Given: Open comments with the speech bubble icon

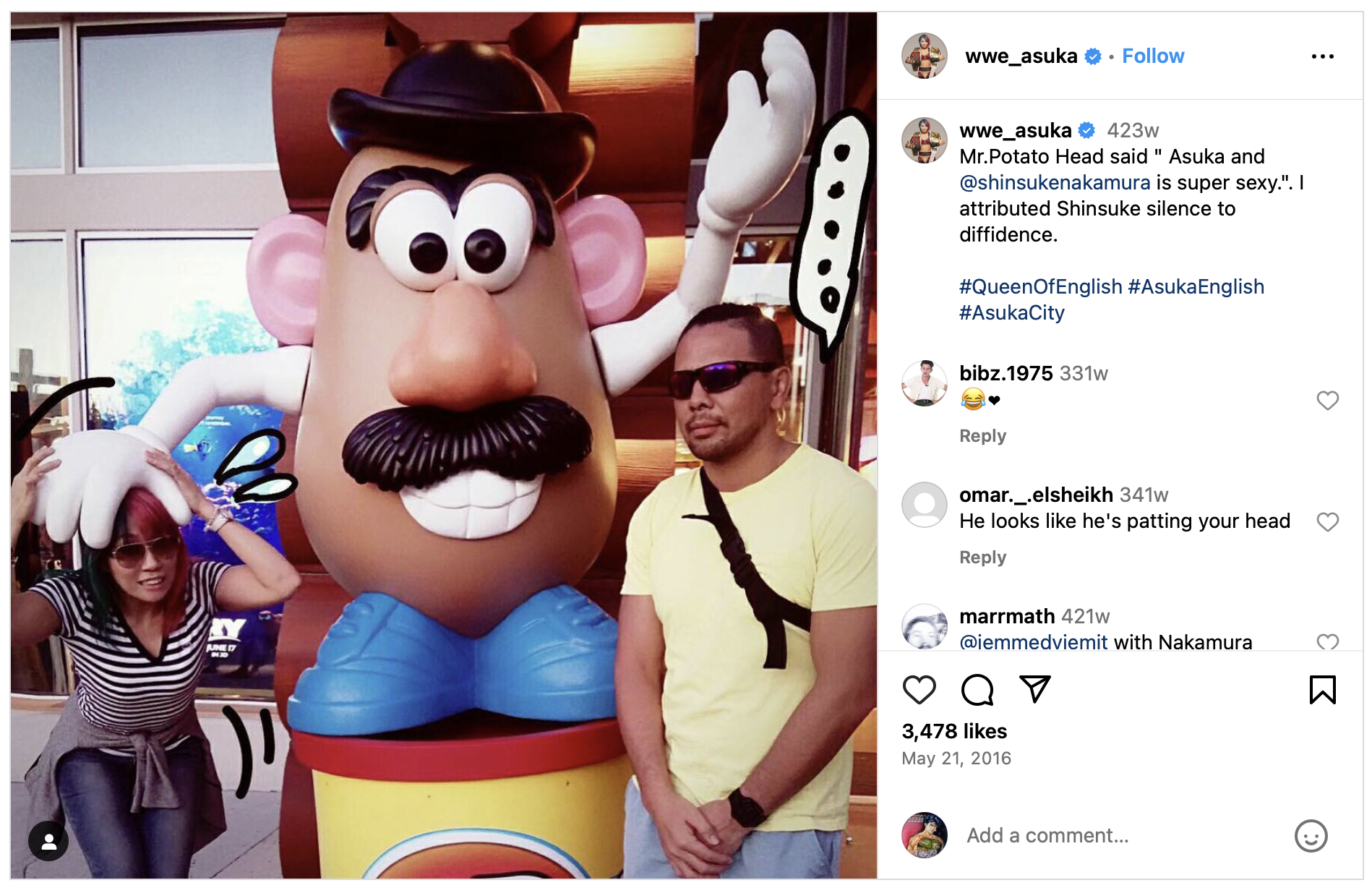Looking at the screenshot, I should pyautogui.click(x=977, y=690).
